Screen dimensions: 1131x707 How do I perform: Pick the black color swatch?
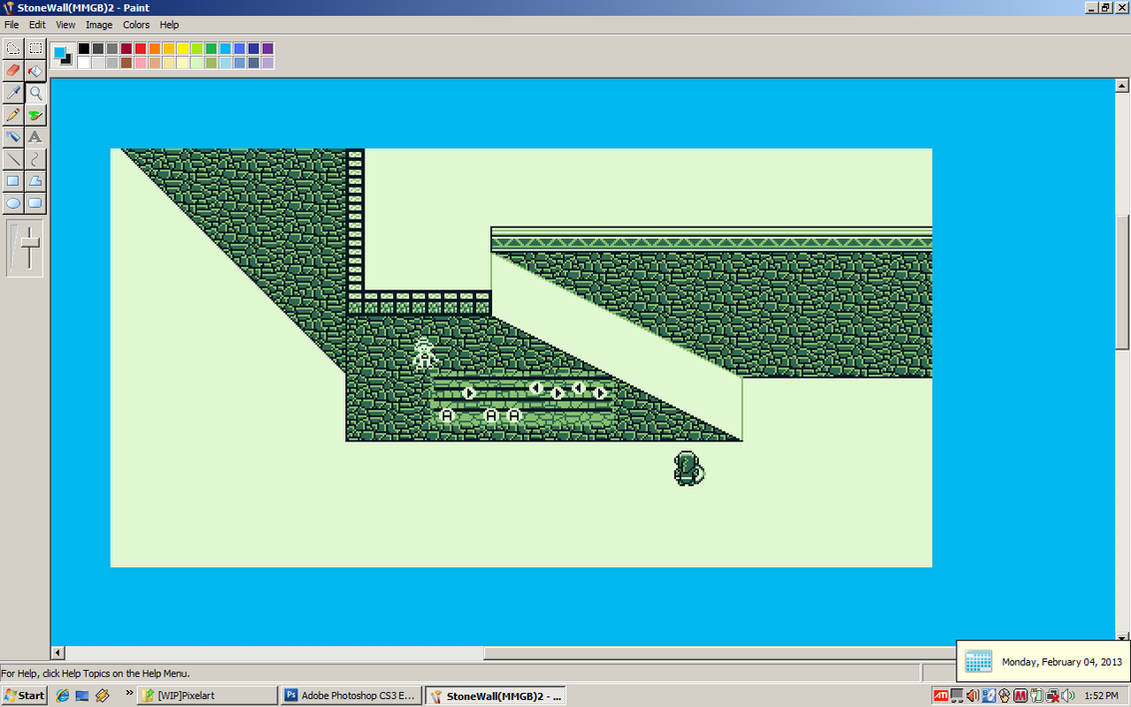click(84, 48)
